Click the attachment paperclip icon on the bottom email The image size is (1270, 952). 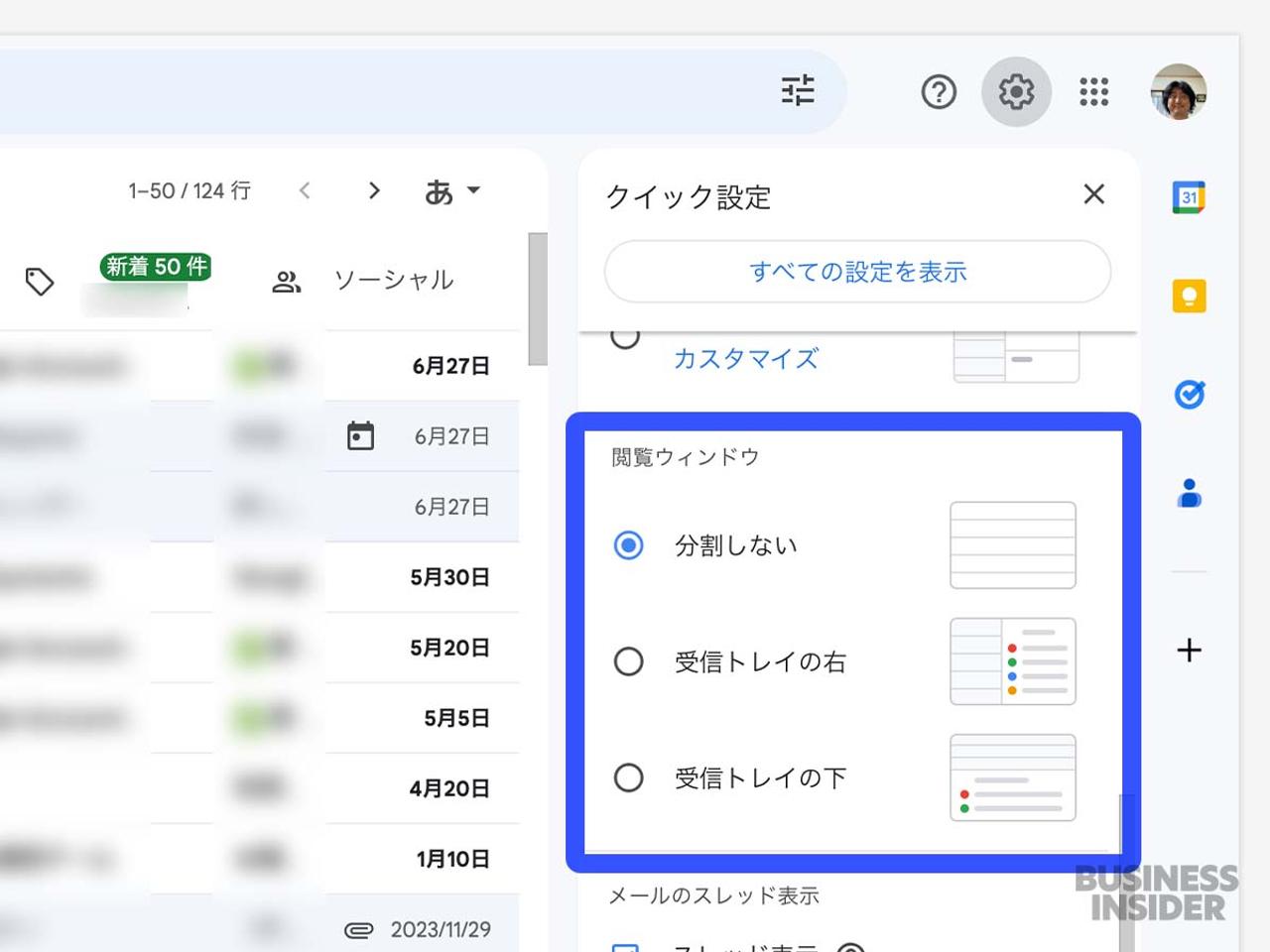360,928
